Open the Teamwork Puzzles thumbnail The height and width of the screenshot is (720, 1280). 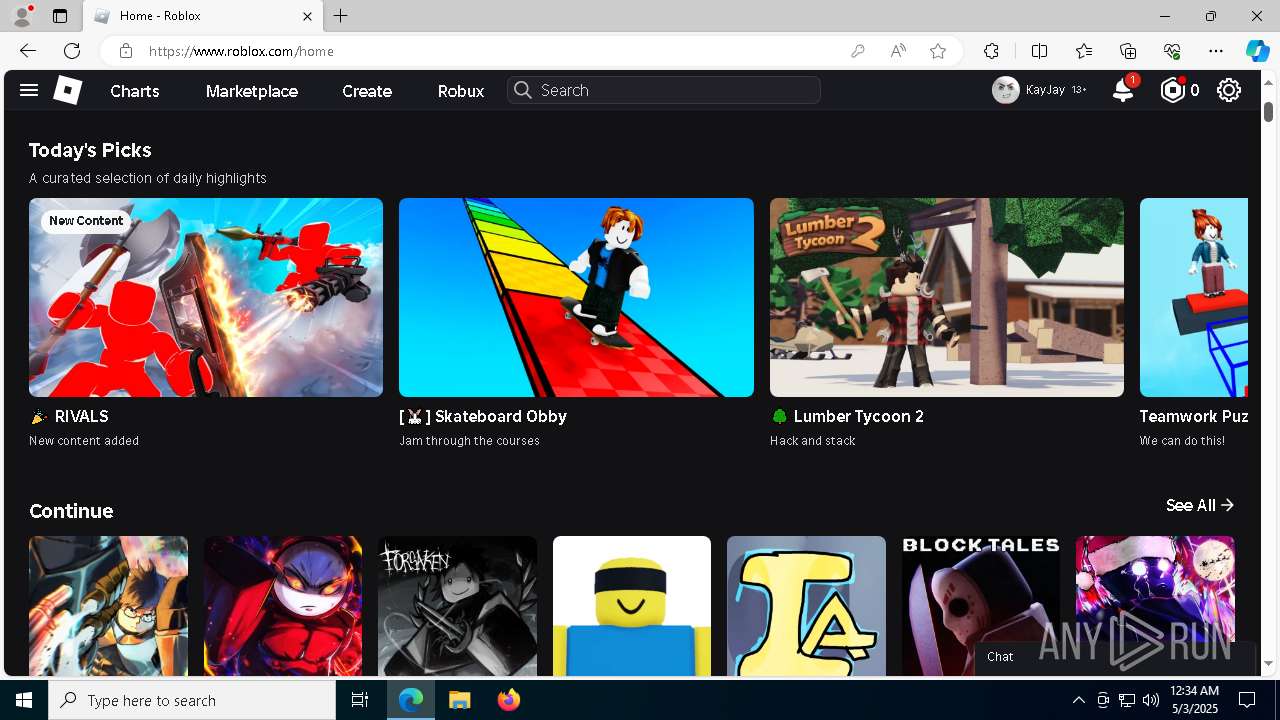[x=1194, y=297]
